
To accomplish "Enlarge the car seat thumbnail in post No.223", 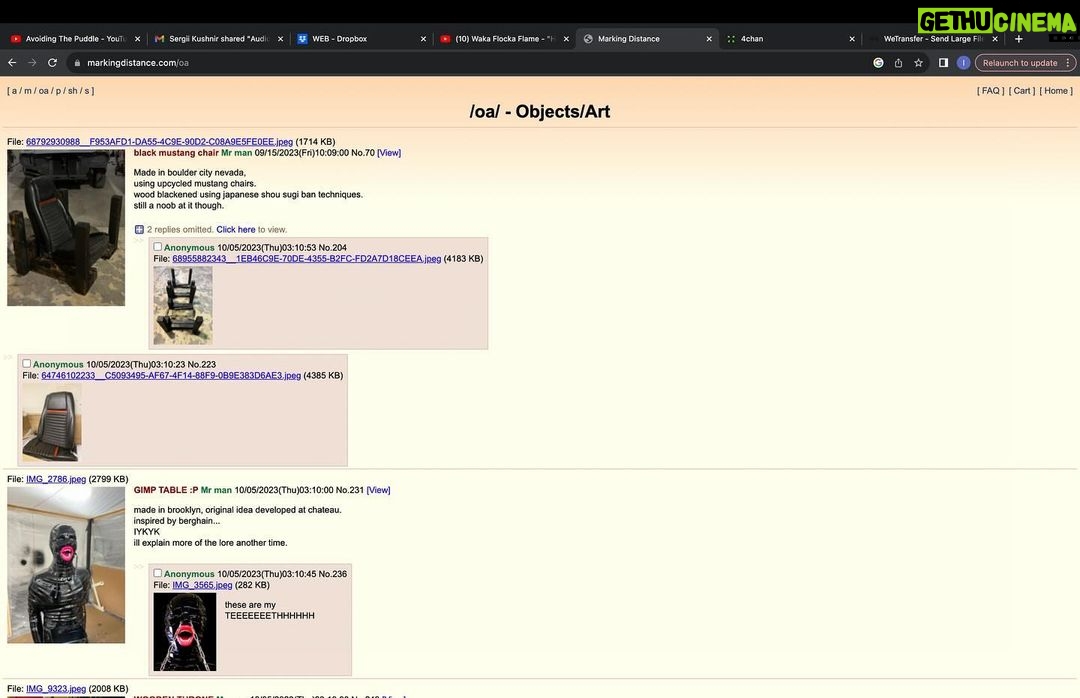I will (52, 422).
